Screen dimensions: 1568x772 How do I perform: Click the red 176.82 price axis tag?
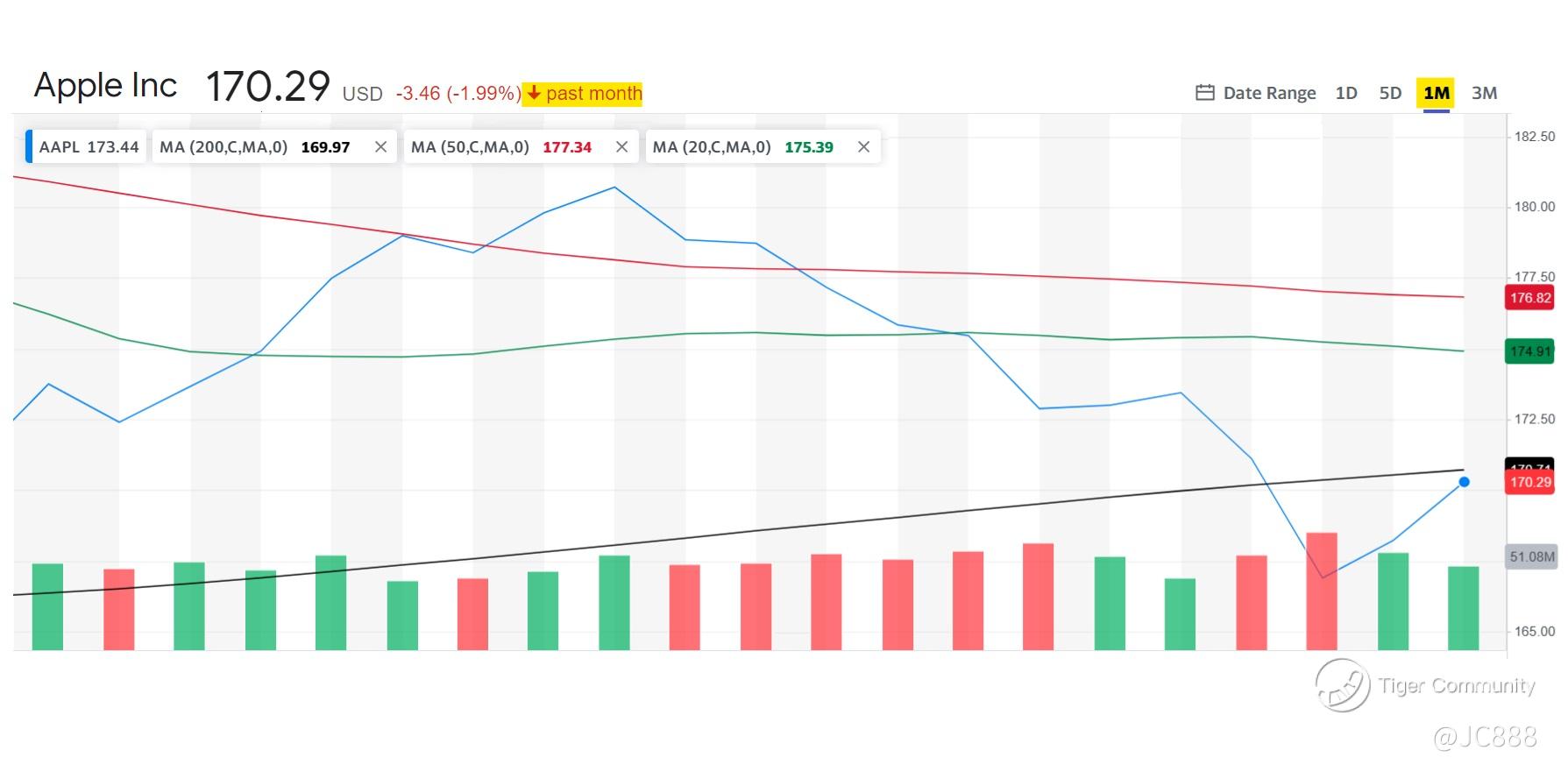1530,298
